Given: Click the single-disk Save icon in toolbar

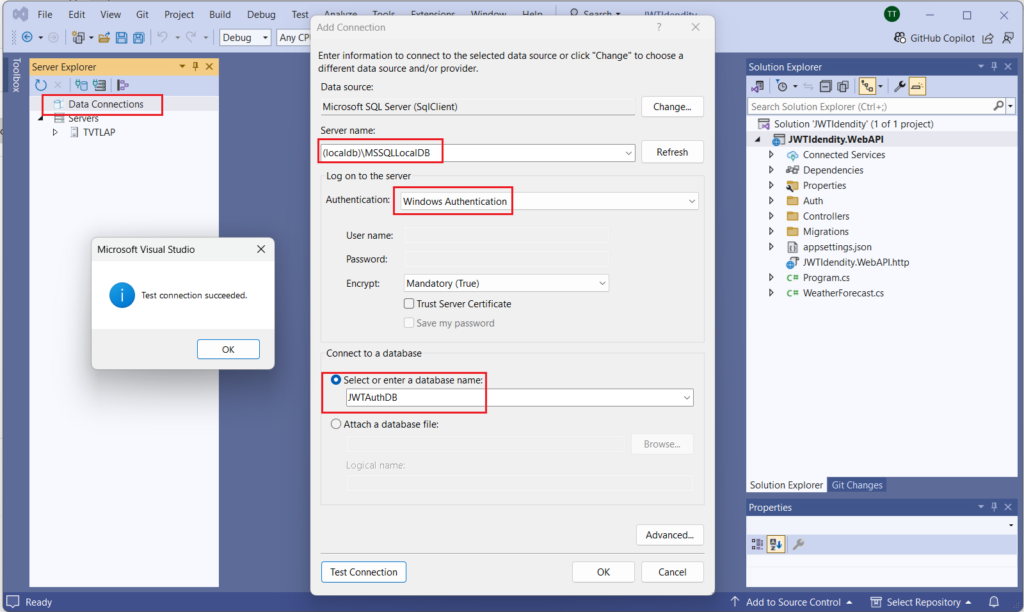Looking at the screenshot, I should pos(121,38).
